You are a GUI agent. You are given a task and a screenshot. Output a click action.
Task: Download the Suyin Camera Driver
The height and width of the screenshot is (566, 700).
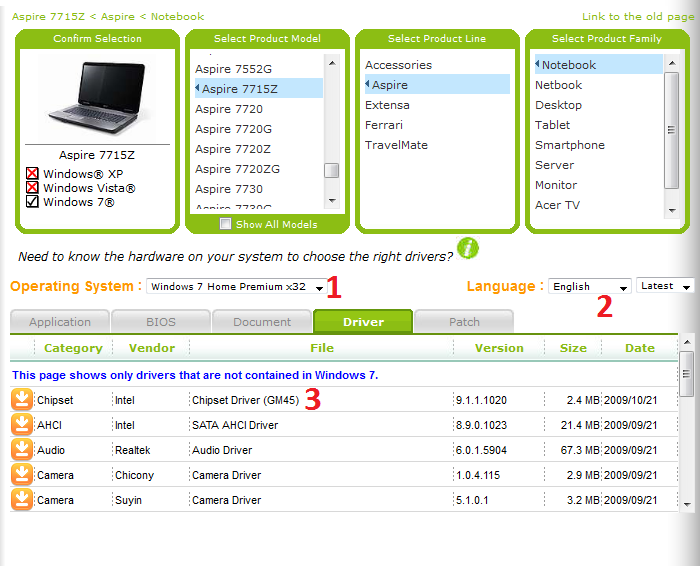click(x=21, y=499)
